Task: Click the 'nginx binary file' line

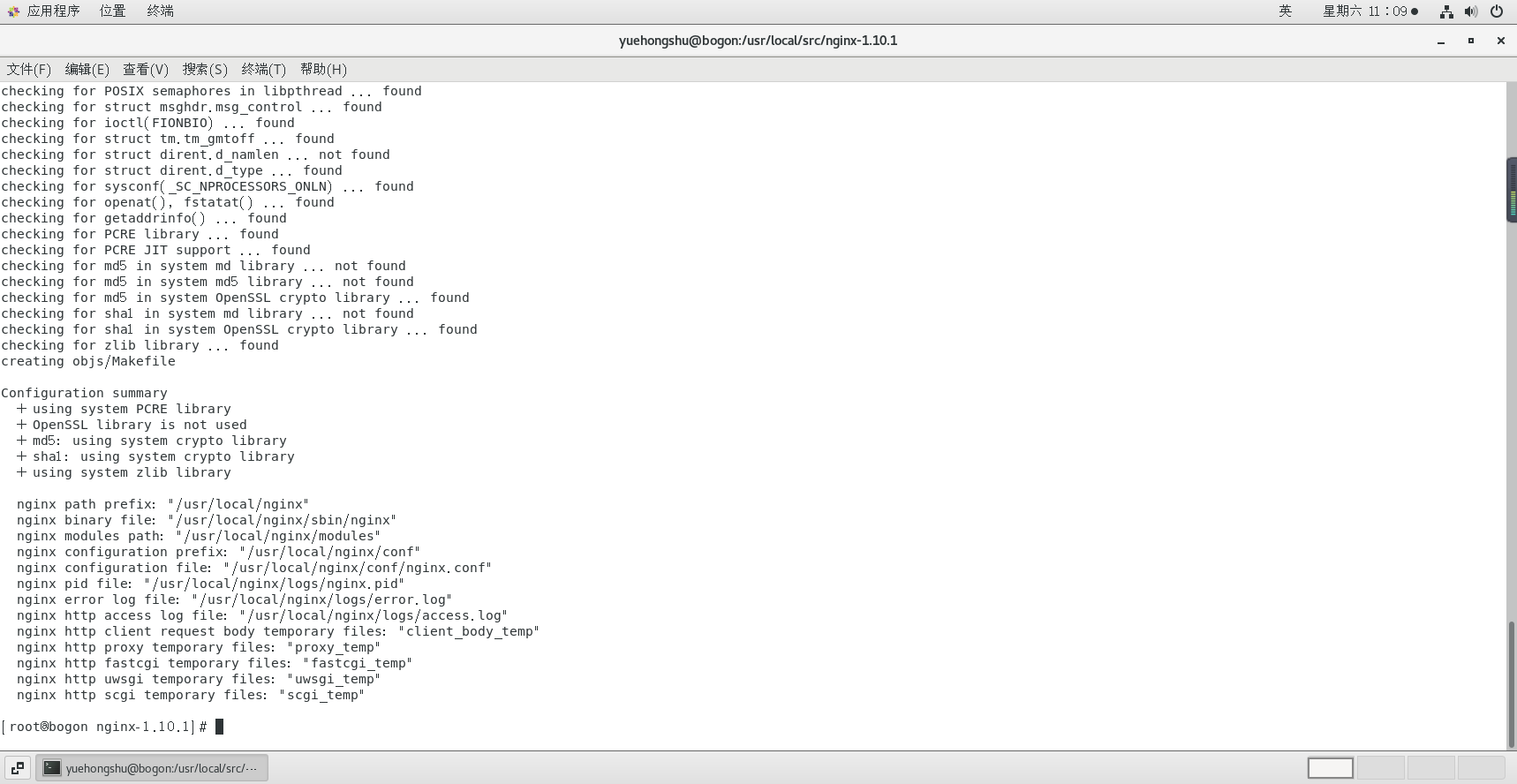Action: coord(207,520)
